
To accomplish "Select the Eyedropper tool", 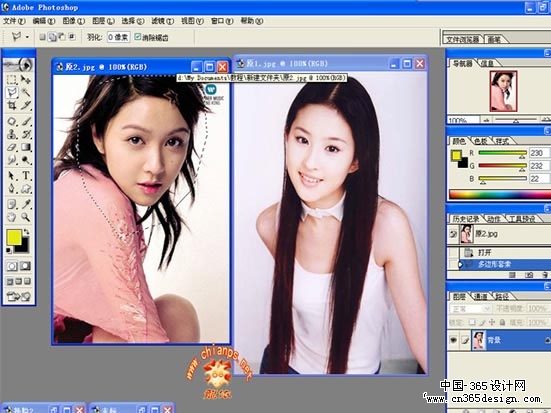I will (26, 204).
